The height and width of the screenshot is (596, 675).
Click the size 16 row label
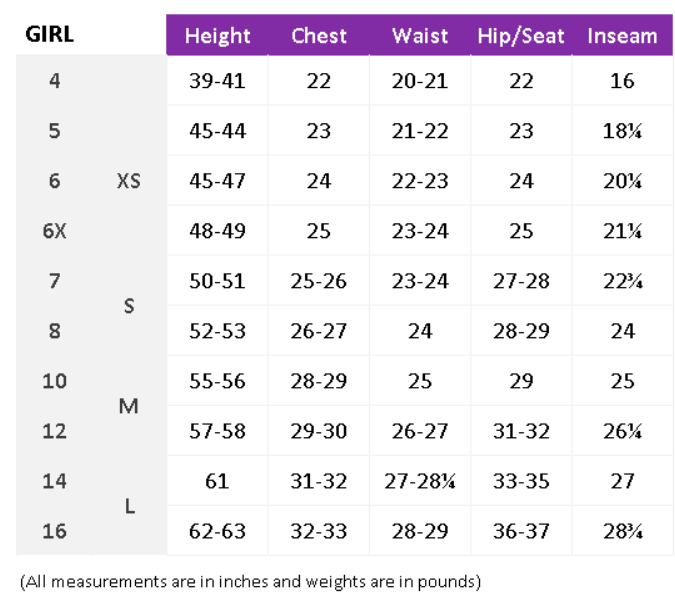coord(54,531)
